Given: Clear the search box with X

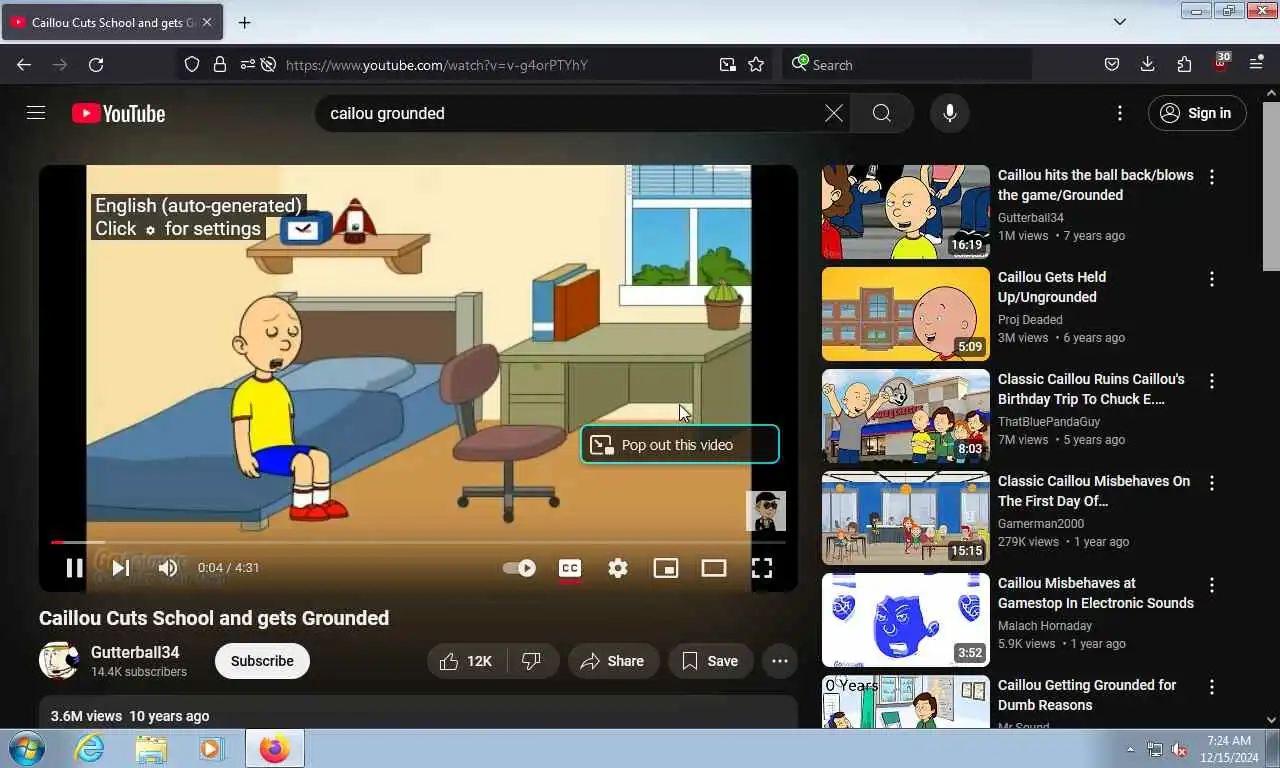Looking at the screenshot, I should click(833, 113).
